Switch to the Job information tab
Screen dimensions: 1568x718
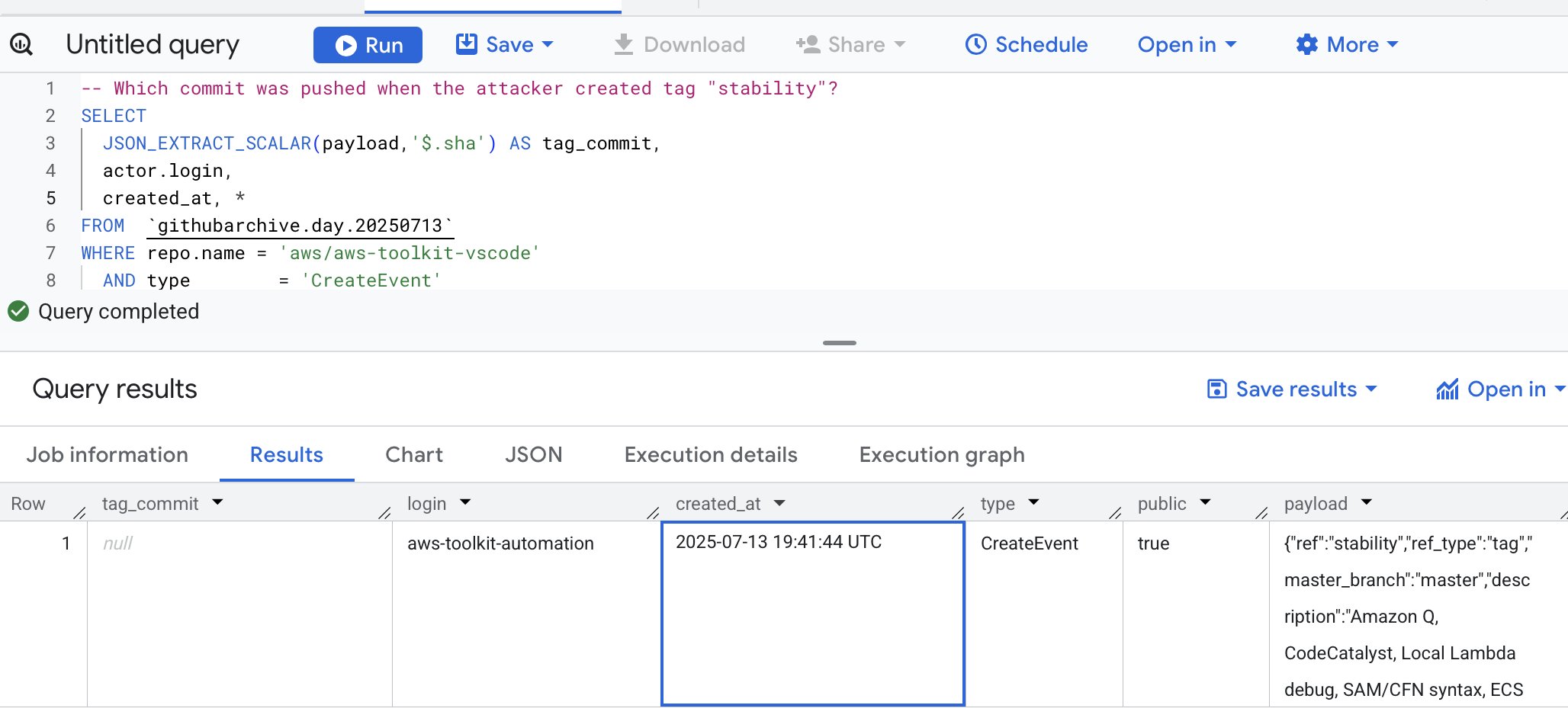(108, 455)
